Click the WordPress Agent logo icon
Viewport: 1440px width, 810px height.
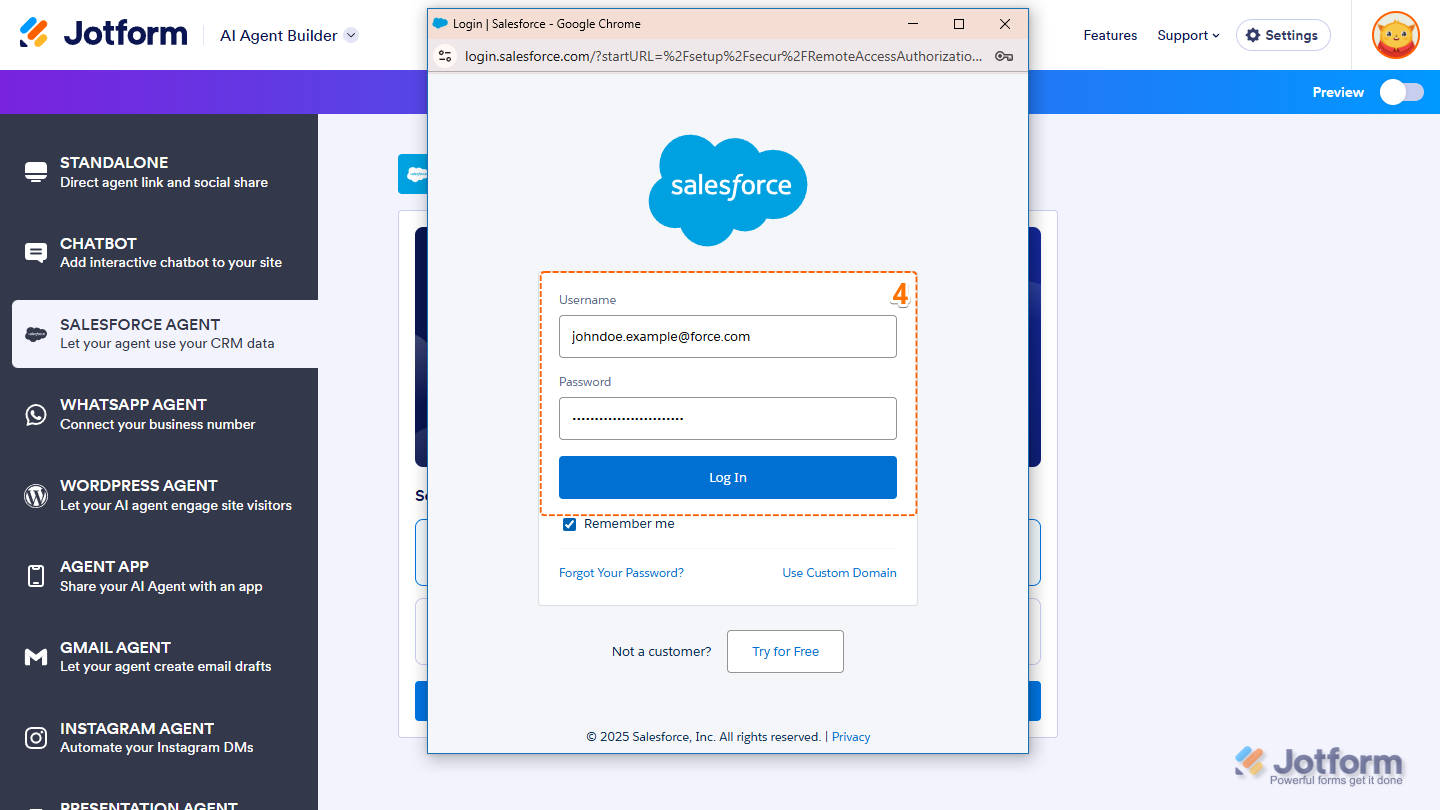click(x=36, y=495)
